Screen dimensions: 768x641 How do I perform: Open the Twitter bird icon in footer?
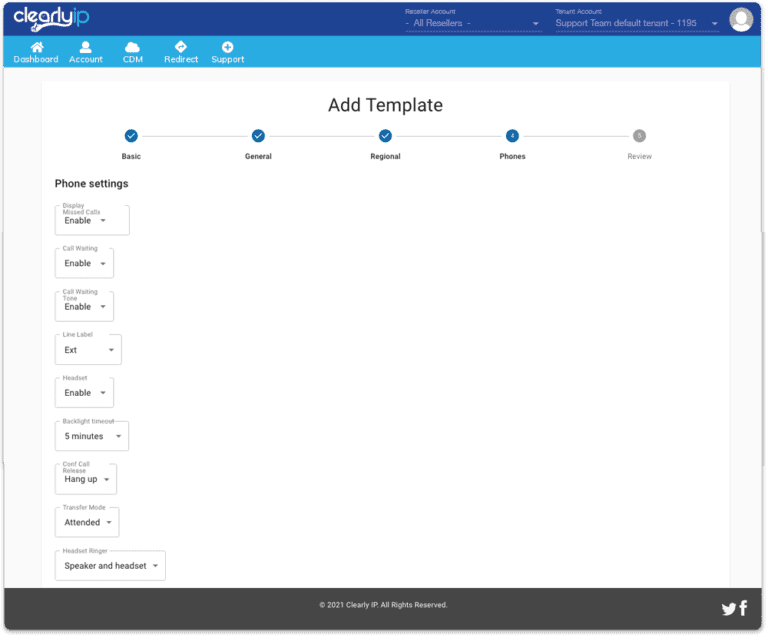(728, 609)
